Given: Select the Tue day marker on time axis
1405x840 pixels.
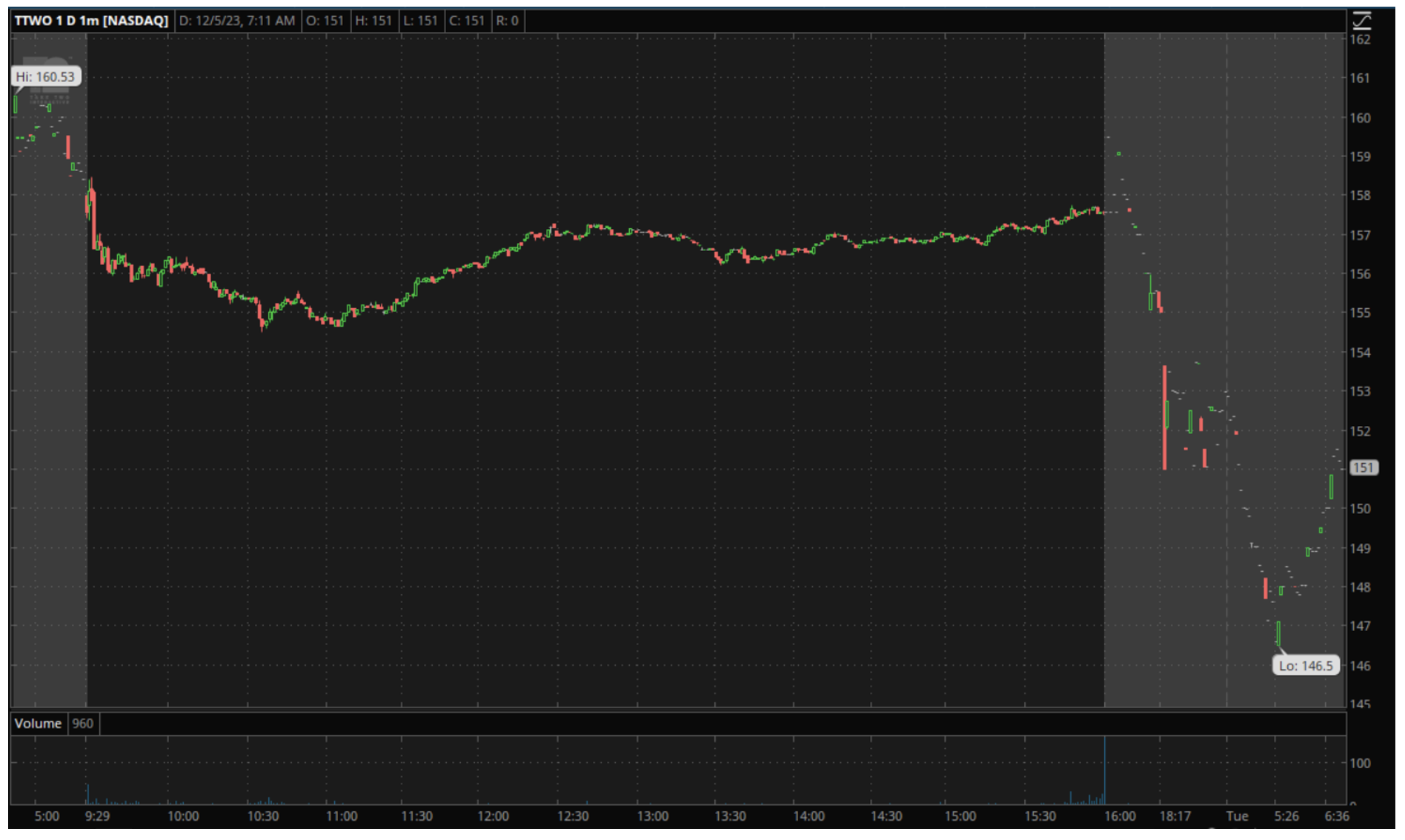Looking at the screenshot, I should tap(1237, 816).
